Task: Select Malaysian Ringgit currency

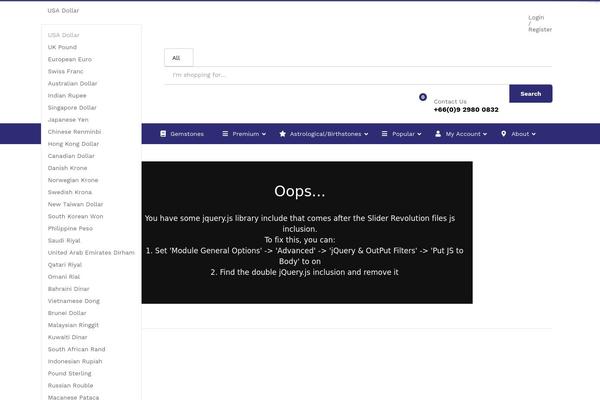Action: (x=73, y=325)
